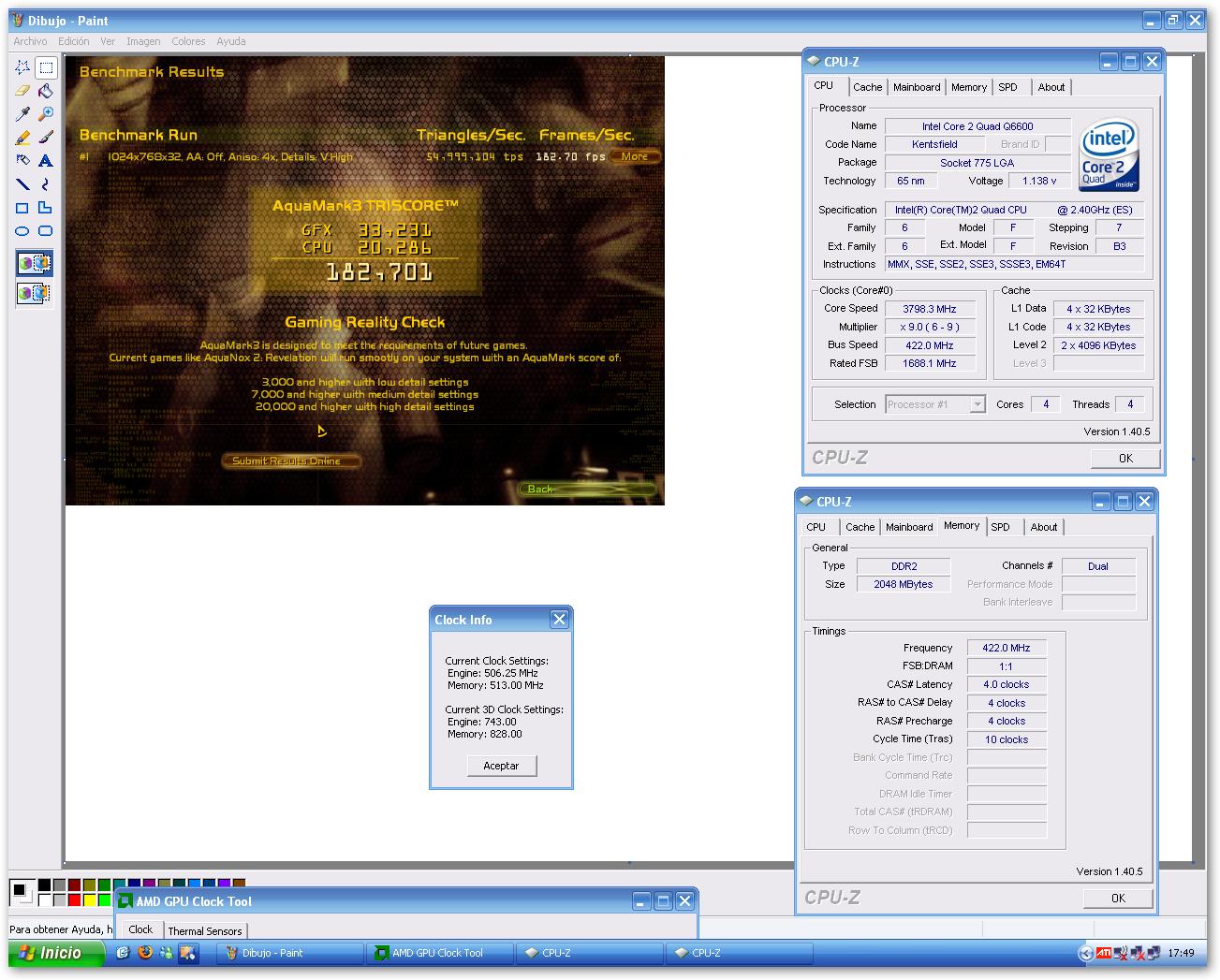Pick the dark red swatch in palette

(75, 885)
